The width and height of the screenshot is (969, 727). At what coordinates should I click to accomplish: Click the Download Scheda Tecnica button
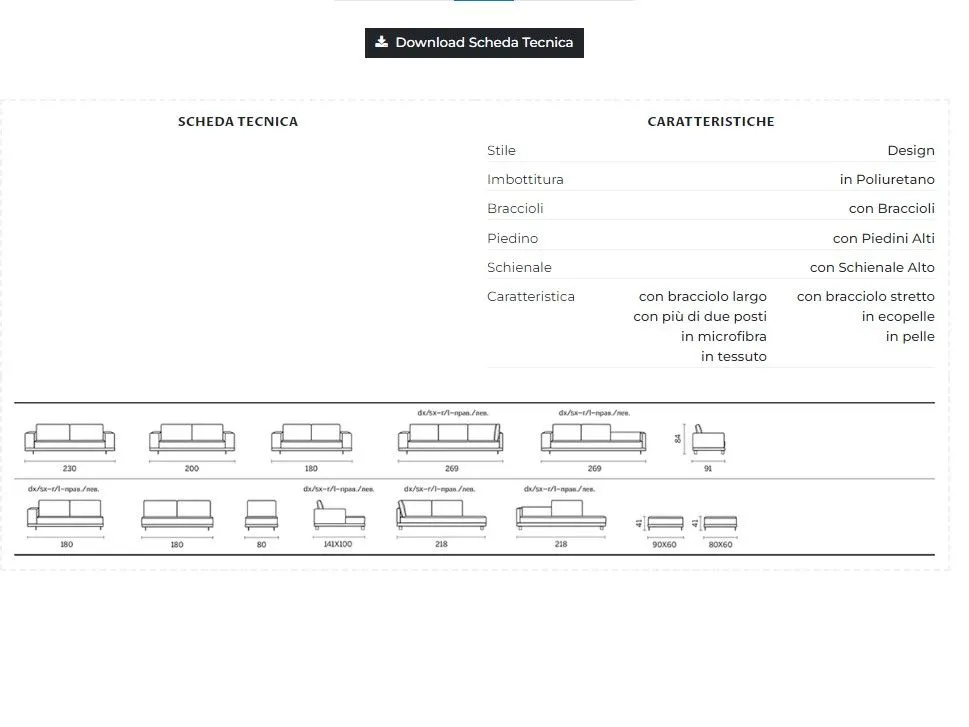click(x=474, y=42)
